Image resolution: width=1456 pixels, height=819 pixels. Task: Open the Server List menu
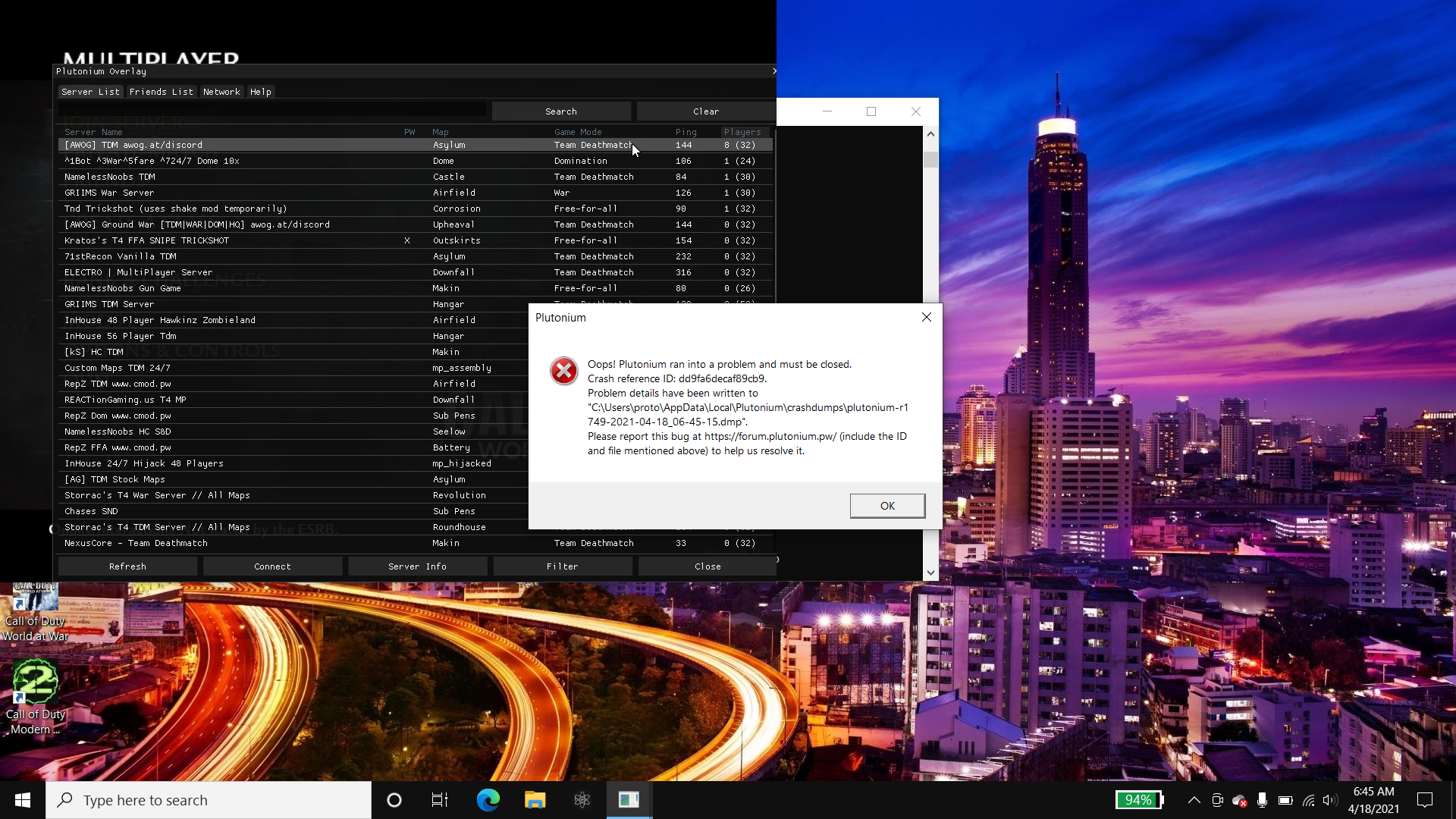pyautogui.click(x=90, y=92)
